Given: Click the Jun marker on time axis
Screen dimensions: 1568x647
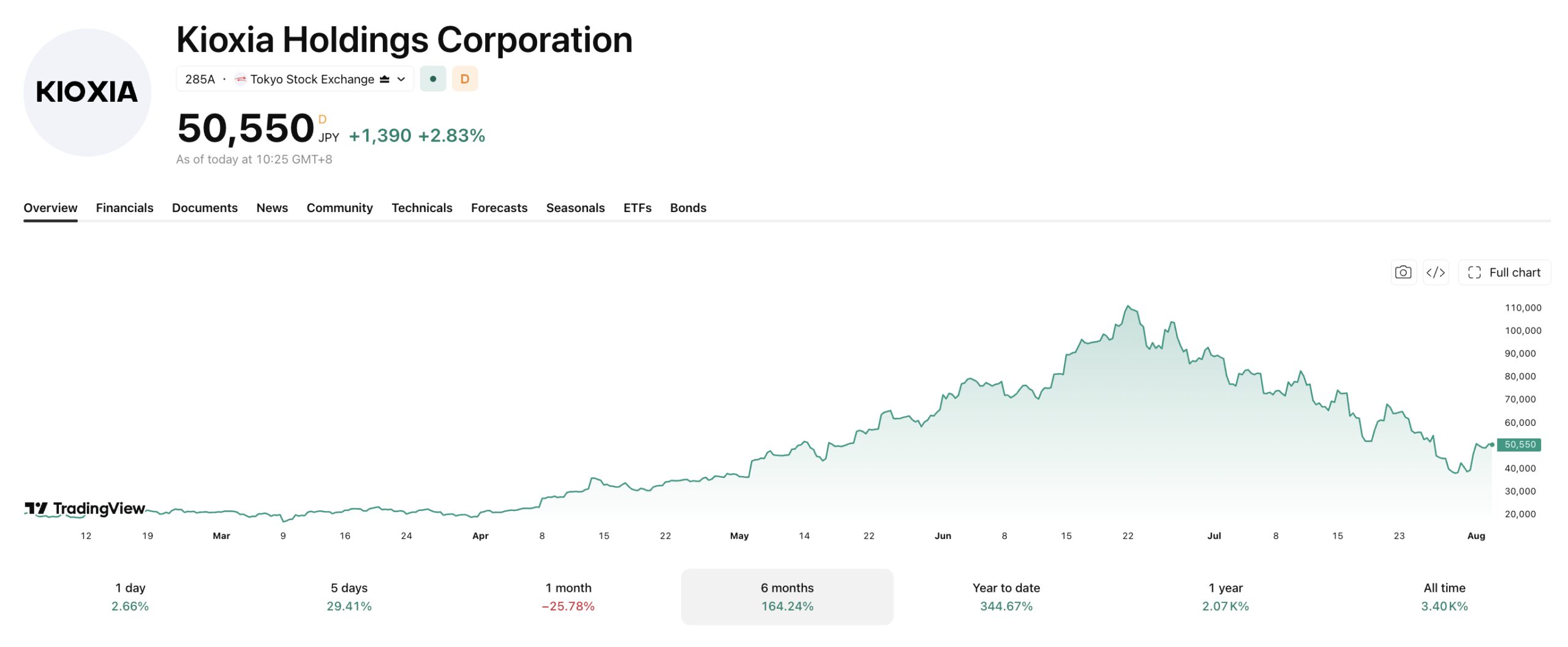Looking at the screenshot, I should [943, 536].
